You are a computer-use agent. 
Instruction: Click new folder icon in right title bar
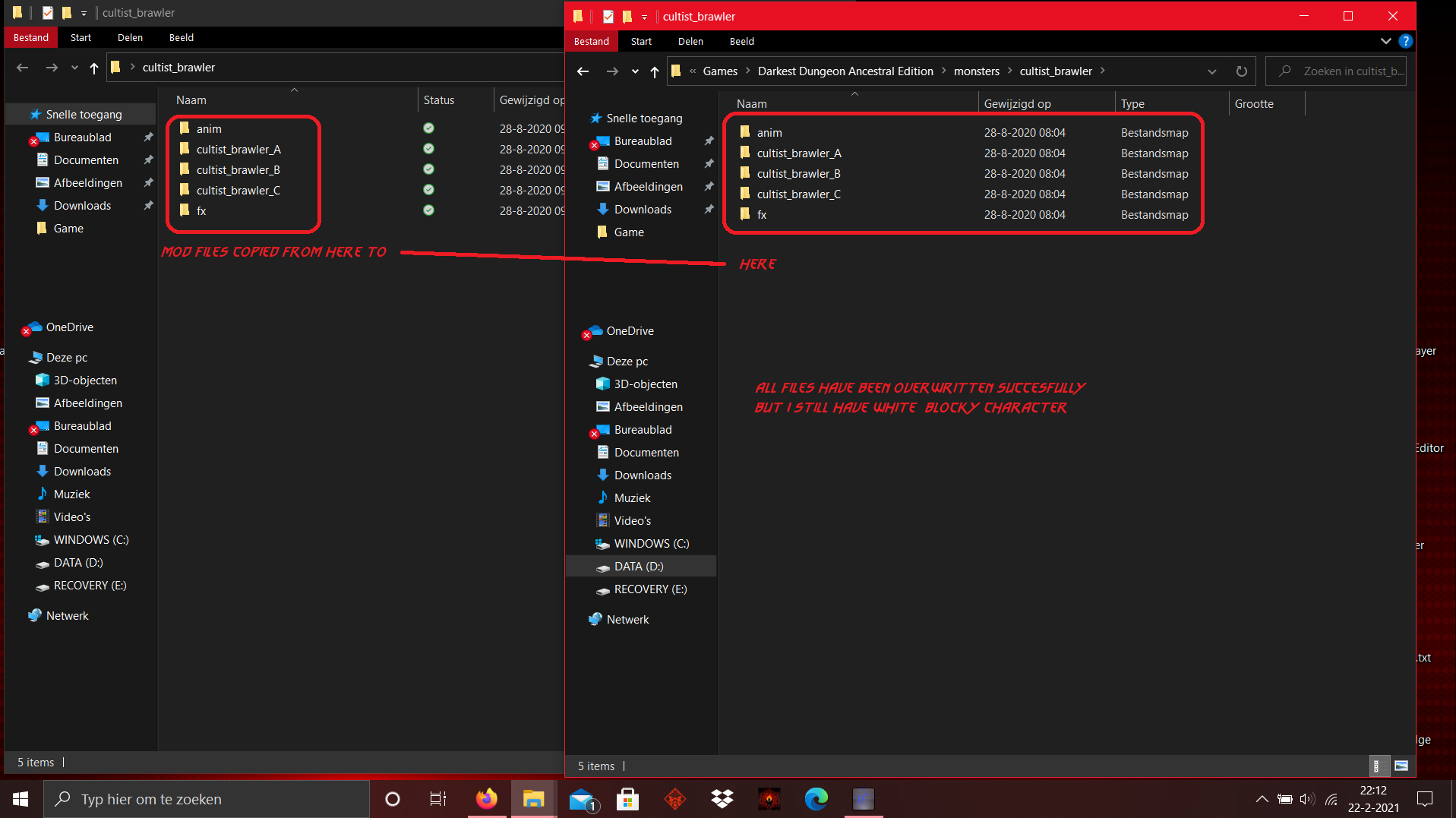[627, 16]
